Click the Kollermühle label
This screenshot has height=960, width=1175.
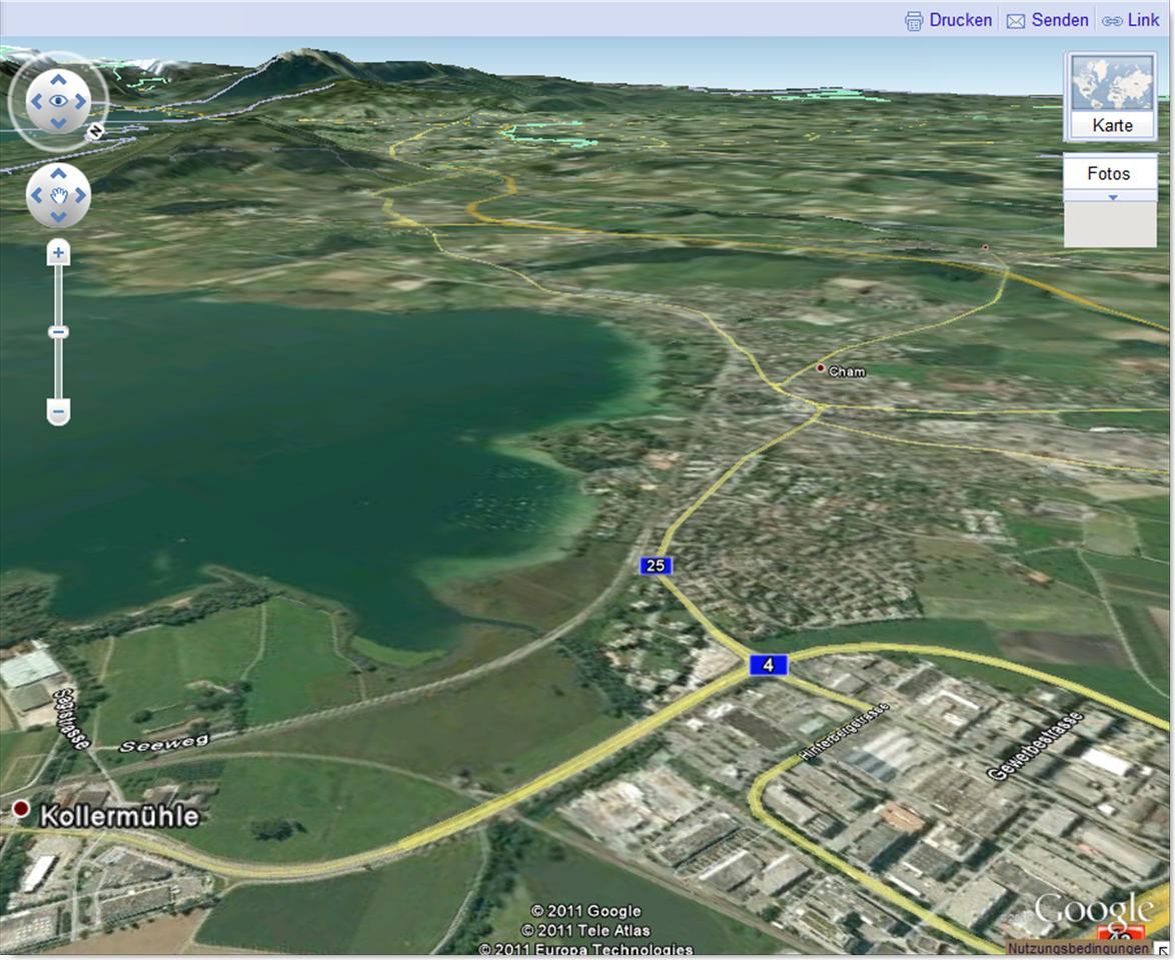coord(120,816)
